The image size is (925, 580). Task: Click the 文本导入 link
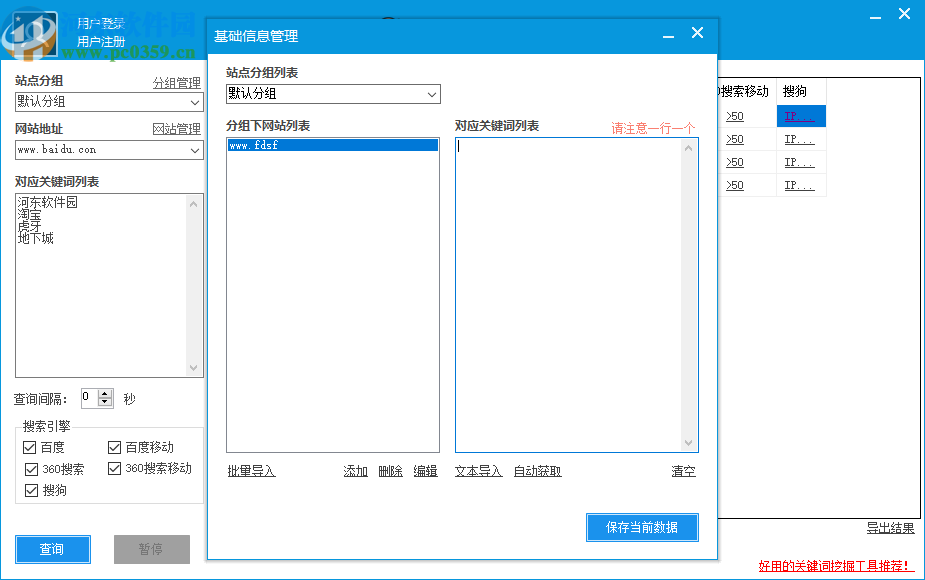[478, 471]
